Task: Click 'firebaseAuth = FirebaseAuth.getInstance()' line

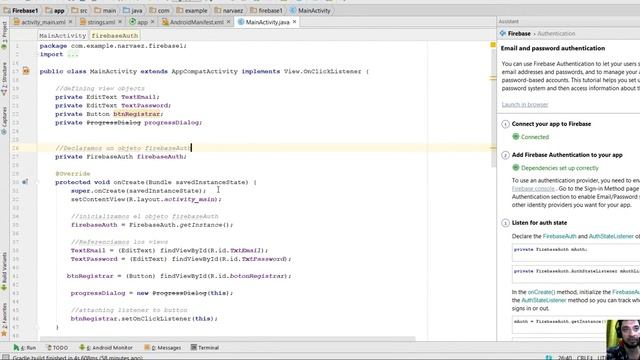Action: 152,225
